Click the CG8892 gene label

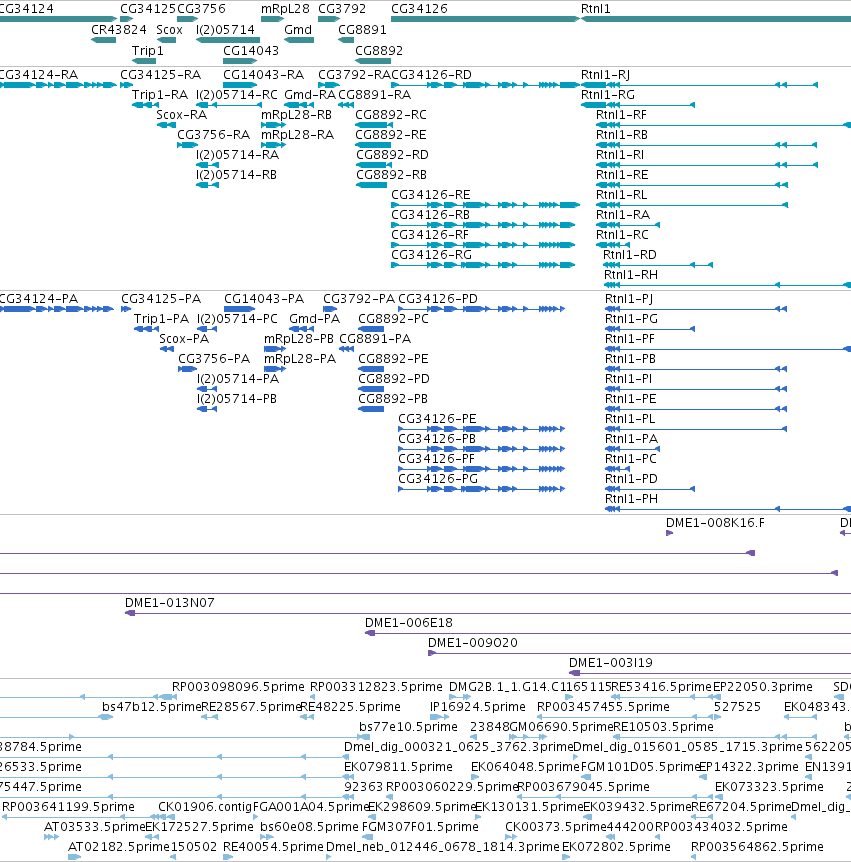379,51
